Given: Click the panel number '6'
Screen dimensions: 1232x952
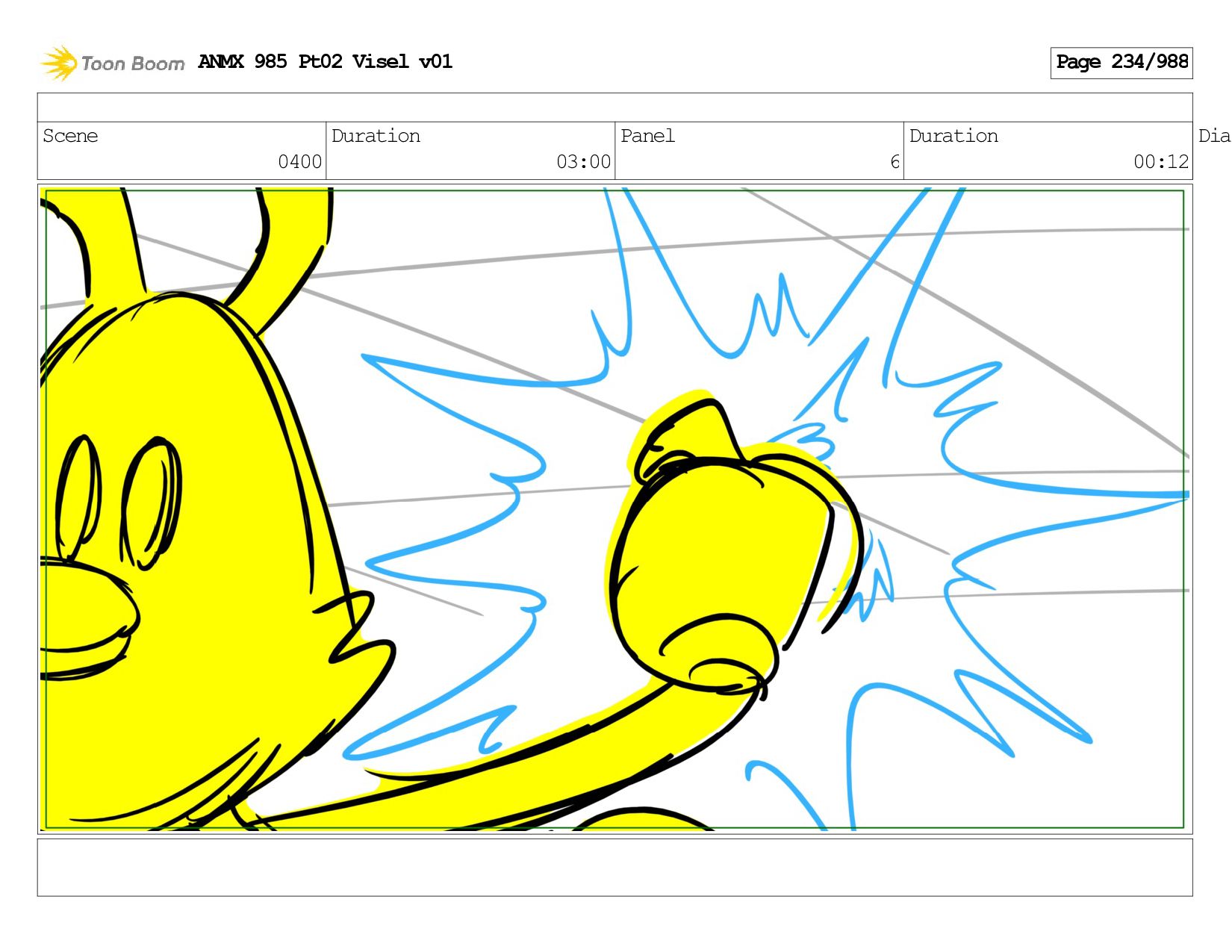Looking at the screenshot, I should click(895, 162).
